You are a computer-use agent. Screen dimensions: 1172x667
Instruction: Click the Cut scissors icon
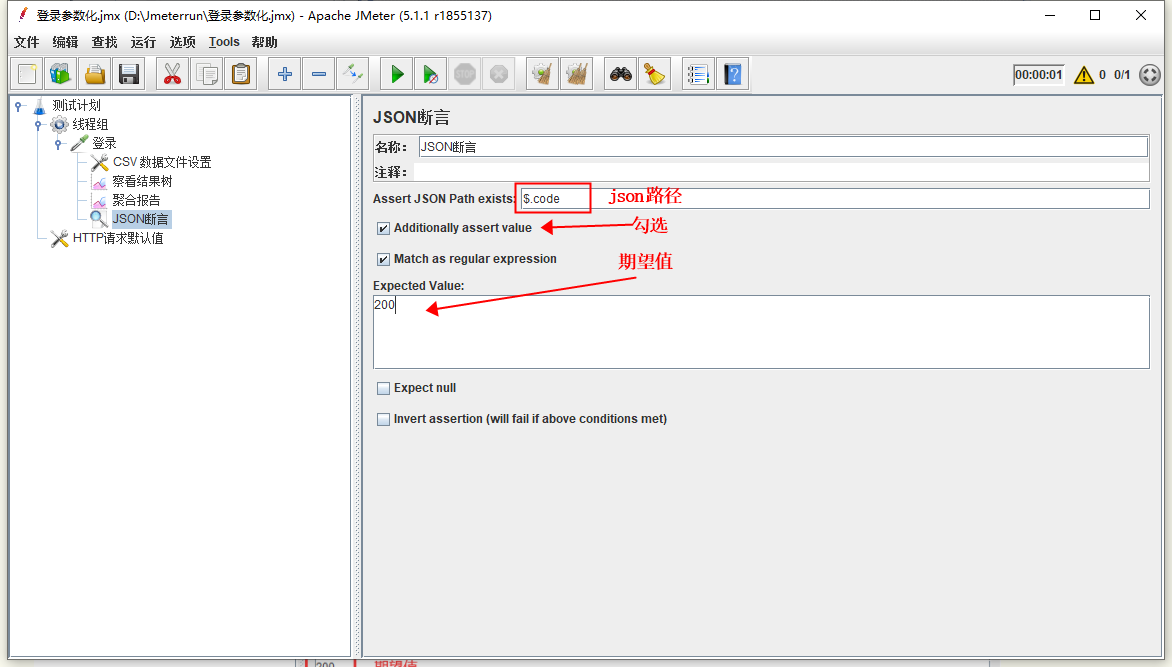pyautogui.click(x=173, y=74)
